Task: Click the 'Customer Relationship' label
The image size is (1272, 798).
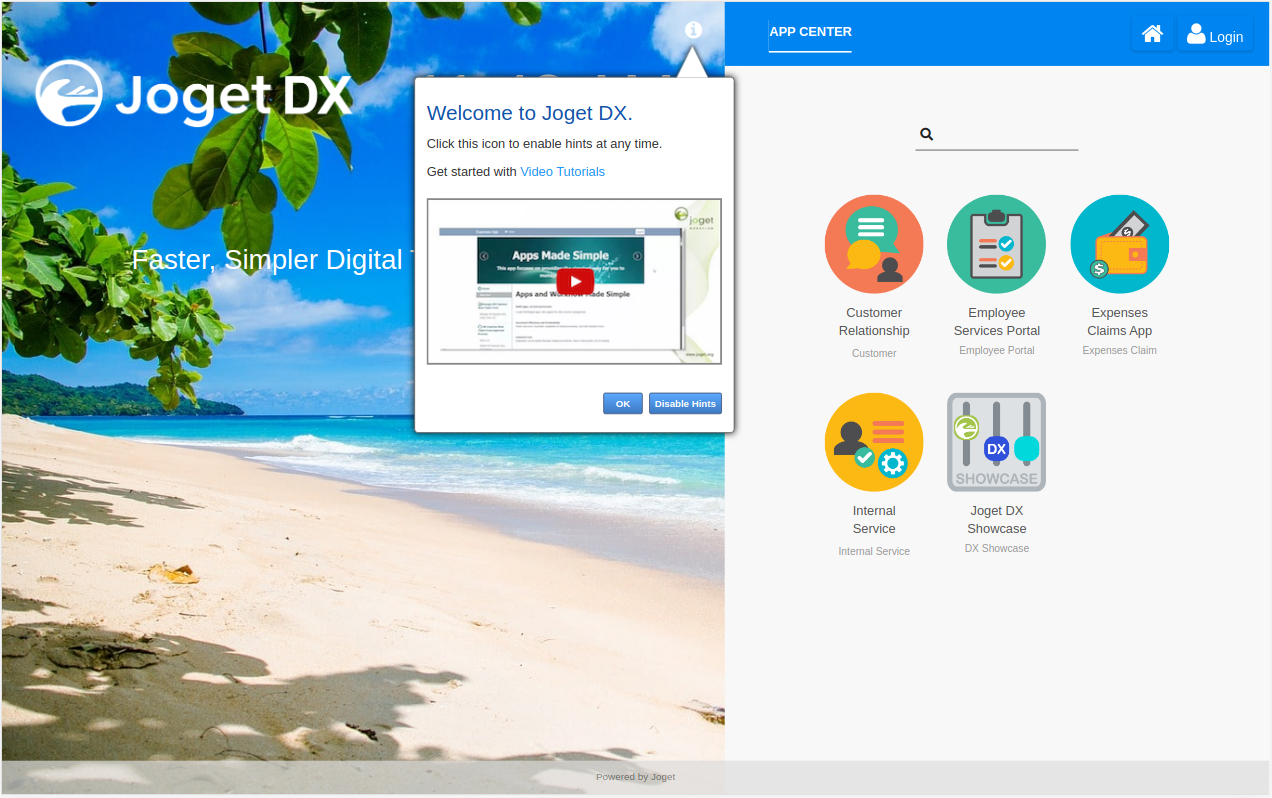Action: [x=874, y=322]
